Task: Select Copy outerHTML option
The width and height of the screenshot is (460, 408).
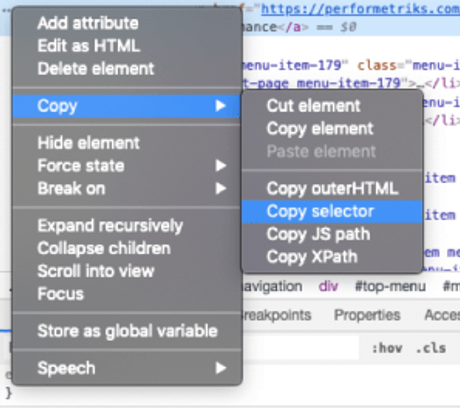Action: click(332, 189)
